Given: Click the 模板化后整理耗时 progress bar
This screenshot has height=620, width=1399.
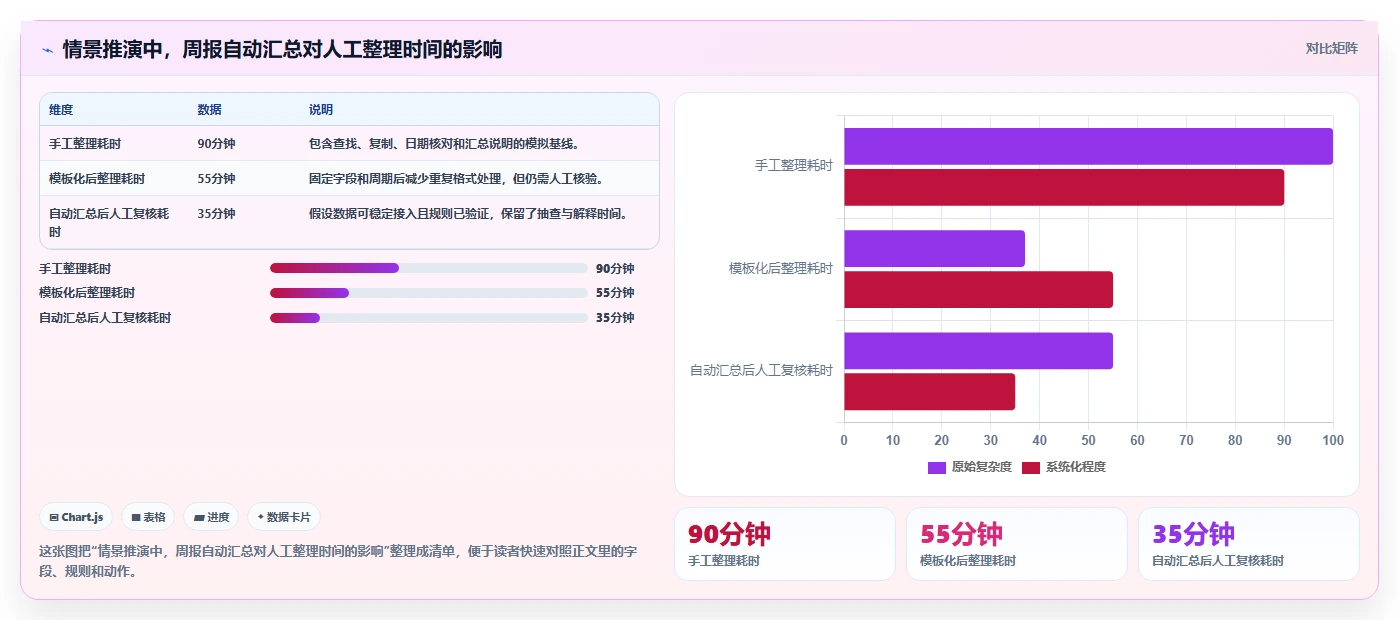Looking at the screenshot, I should coord(428,293).
